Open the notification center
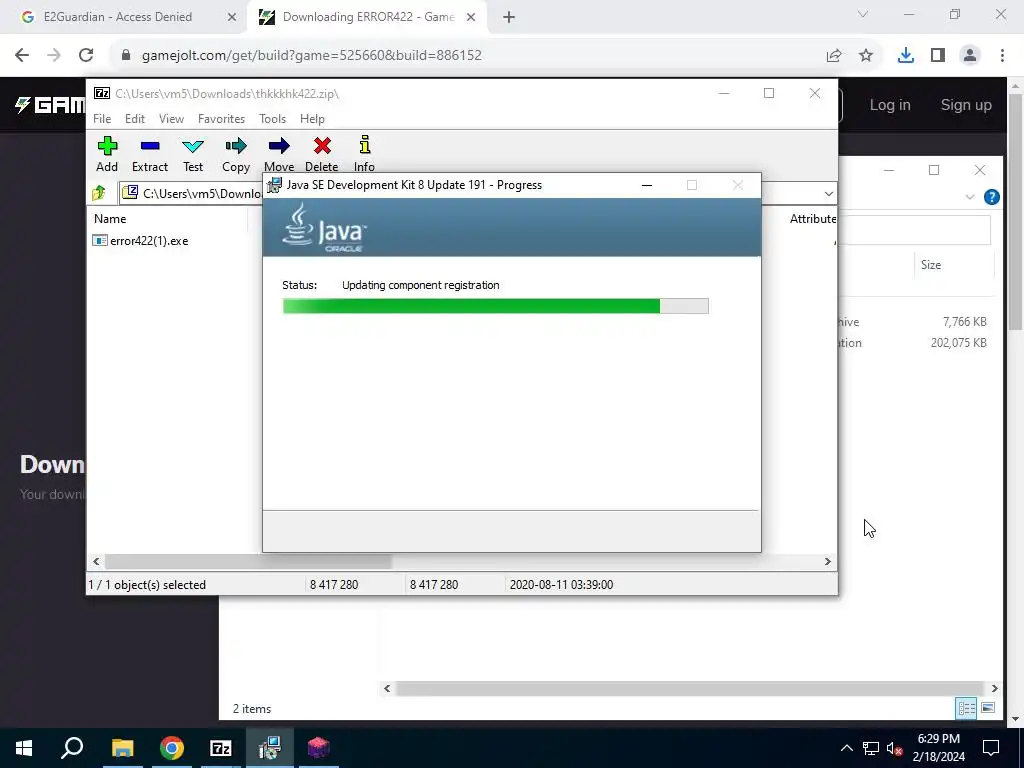 (991, 748)
